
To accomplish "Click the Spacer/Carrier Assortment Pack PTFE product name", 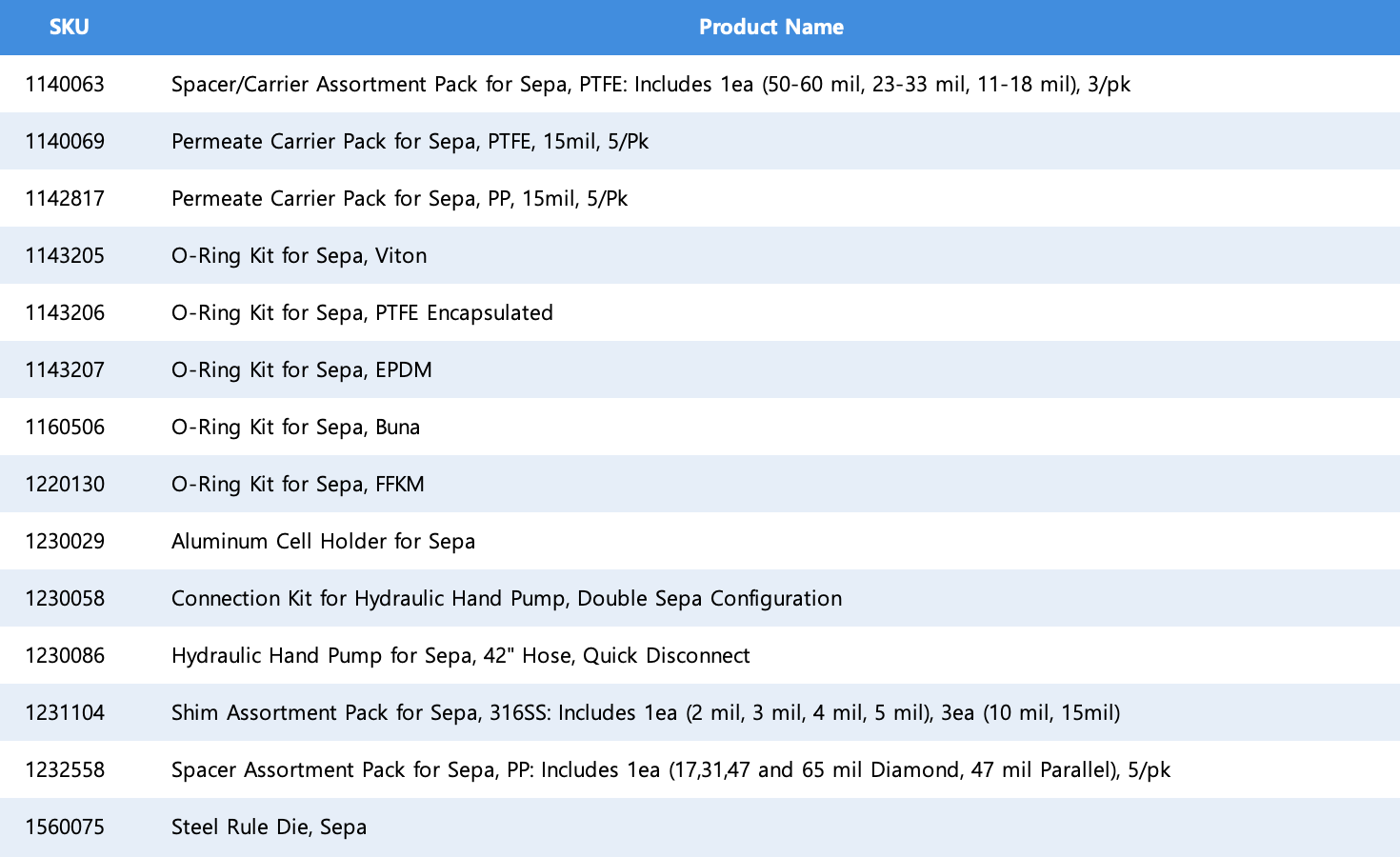I will tap(650, 84).
